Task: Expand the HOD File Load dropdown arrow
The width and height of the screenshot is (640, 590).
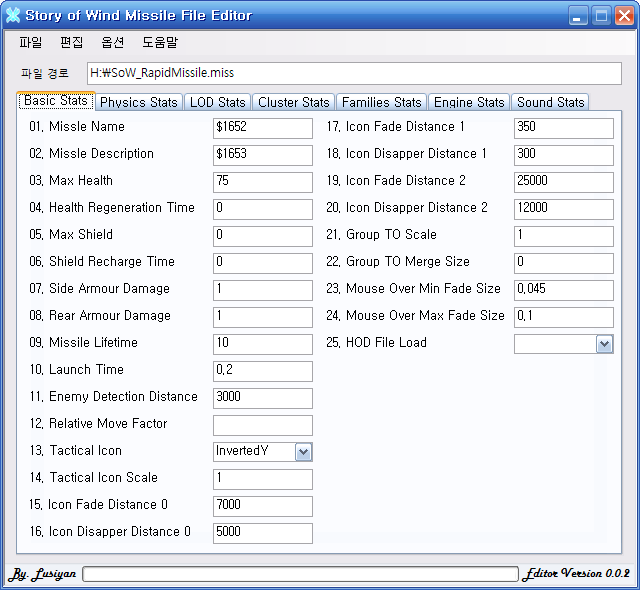Action: [604, 344]
